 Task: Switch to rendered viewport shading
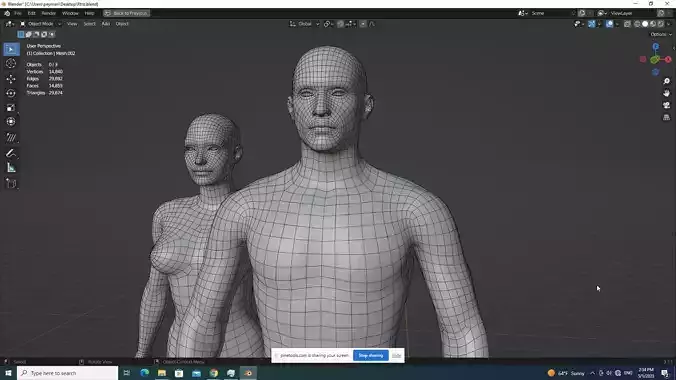coord(661,24)
